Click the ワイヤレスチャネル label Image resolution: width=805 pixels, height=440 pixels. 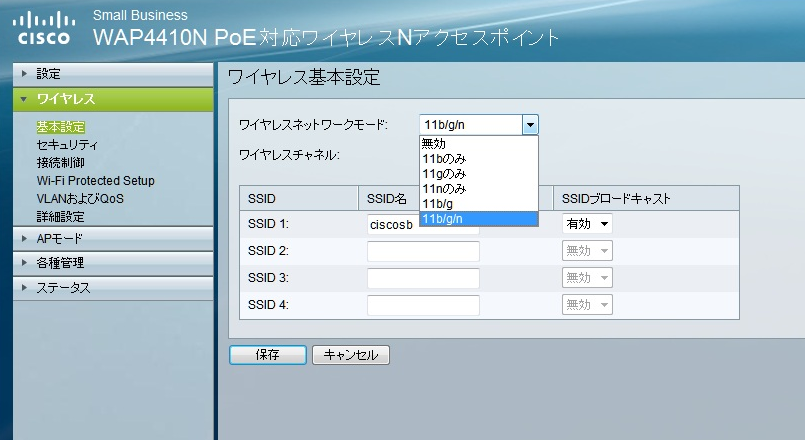coord(289,155)
